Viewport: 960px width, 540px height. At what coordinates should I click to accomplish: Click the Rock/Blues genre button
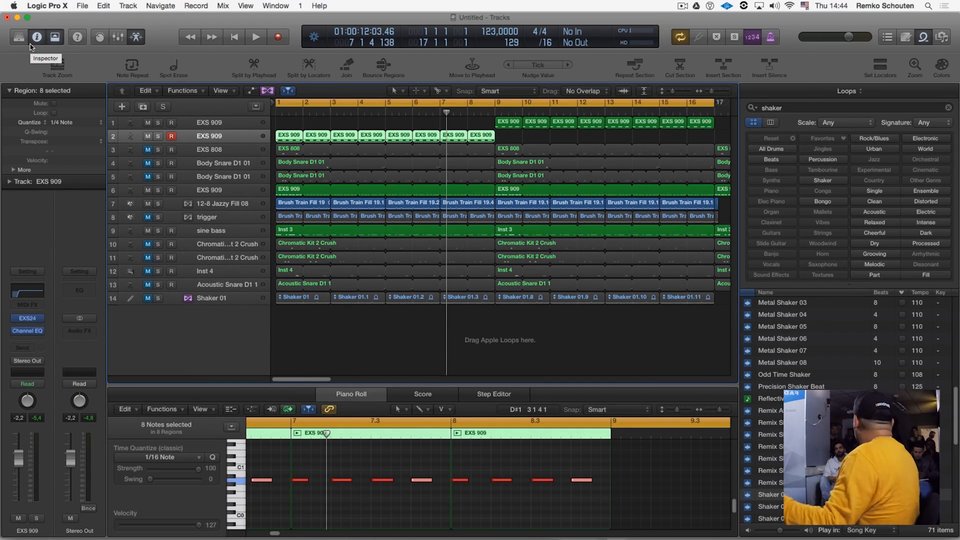pyautogui.click(x=874, y=138)
